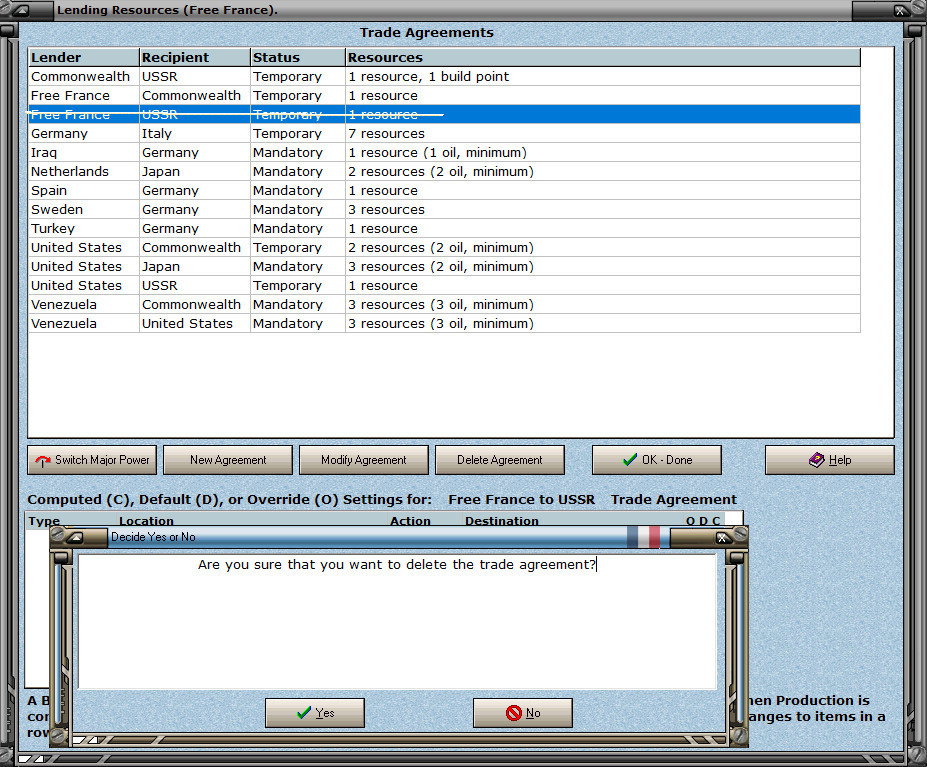Click the Lending Resources window's title-bar menu icon
Viewport: 927px width, 767px height.
[22, 10]
